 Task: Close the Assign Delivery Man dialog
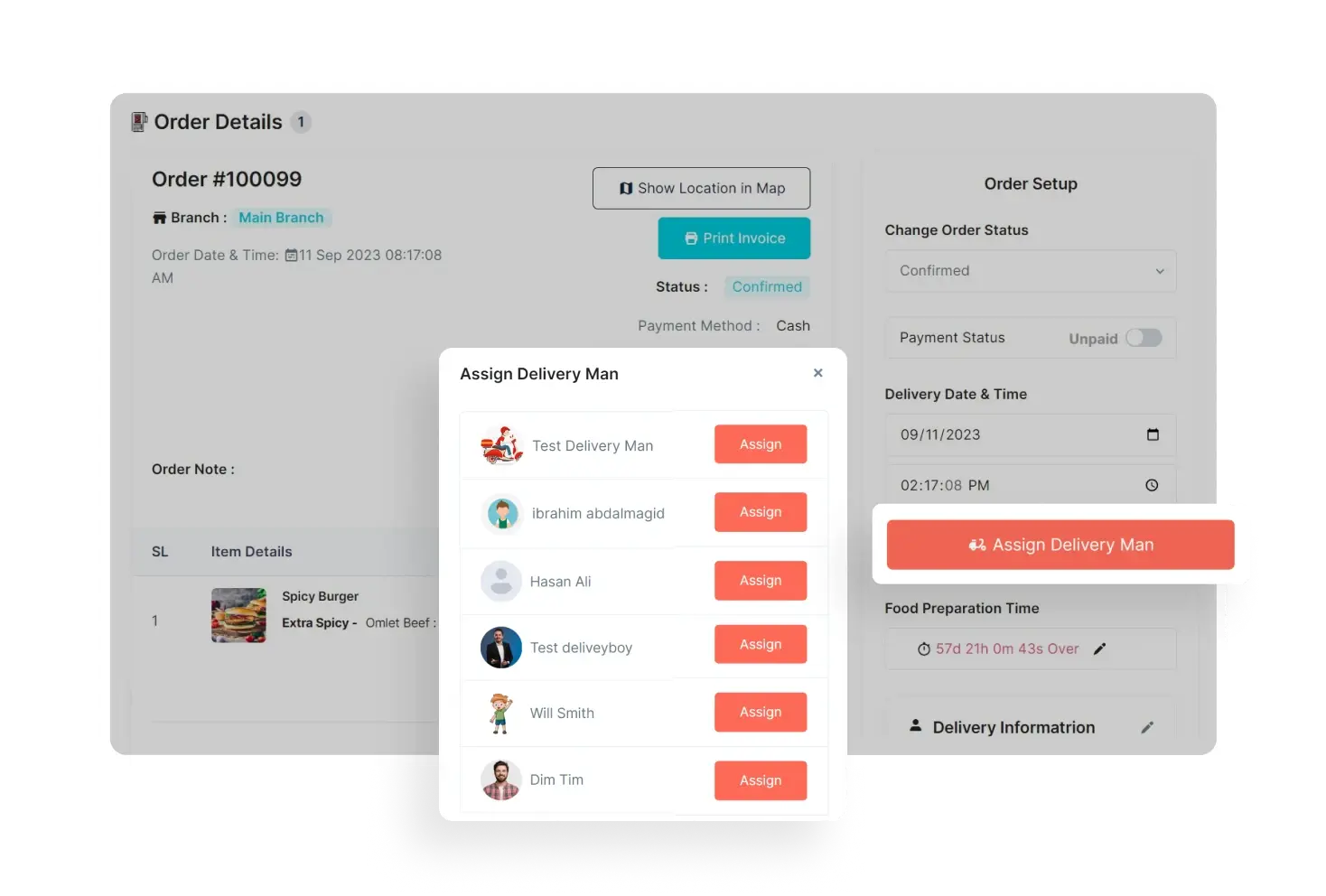(x=817, y=373)
